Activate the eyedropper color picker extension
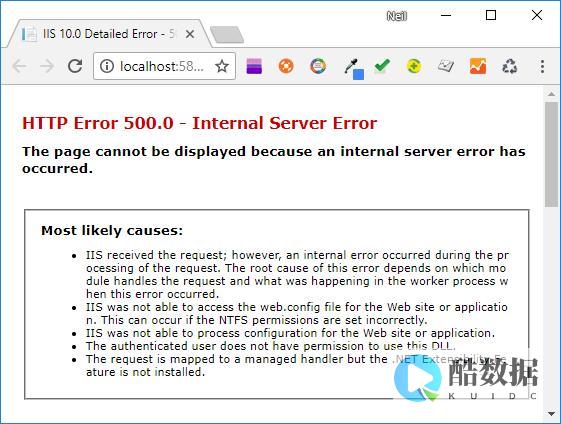Image resolution: width=561 pixels, height=424 pixels. (353, 69)
